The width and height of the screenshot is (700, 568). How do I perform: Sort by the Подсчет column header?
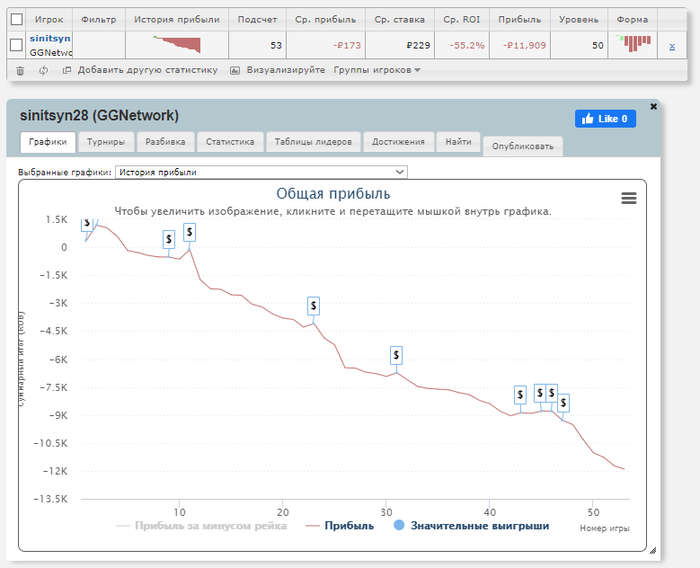click(x=257, y=20)
